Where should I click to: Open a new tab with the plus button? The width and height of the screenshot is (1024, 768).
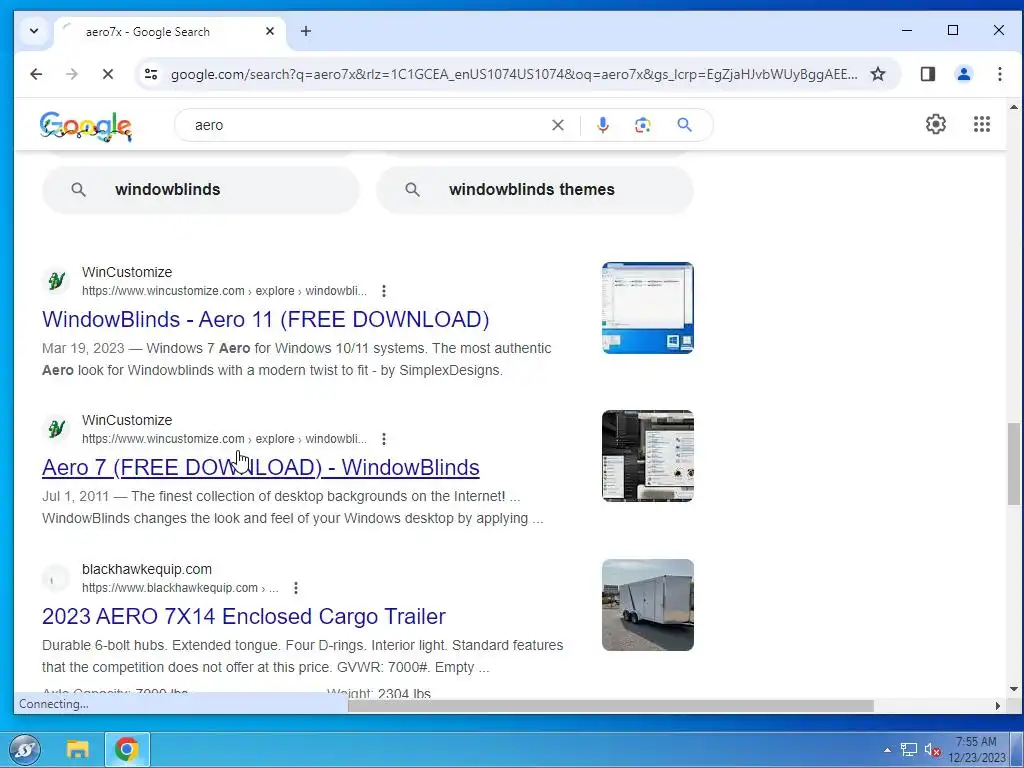[x=306, y=31]
